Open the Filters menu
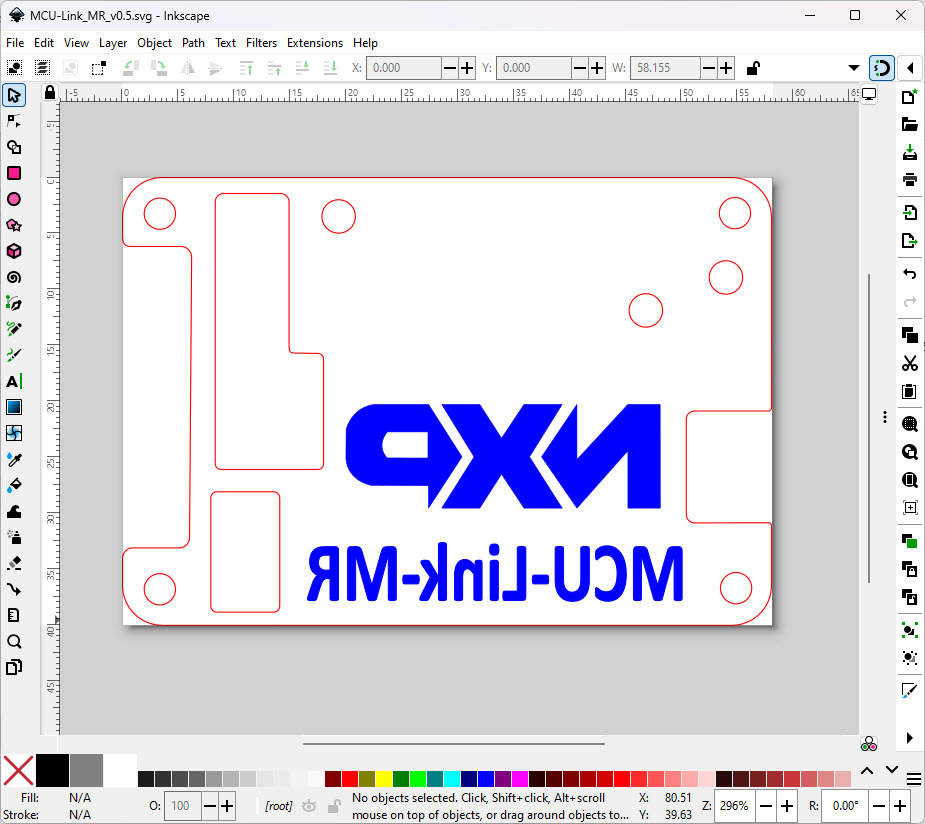 [261, 43]
